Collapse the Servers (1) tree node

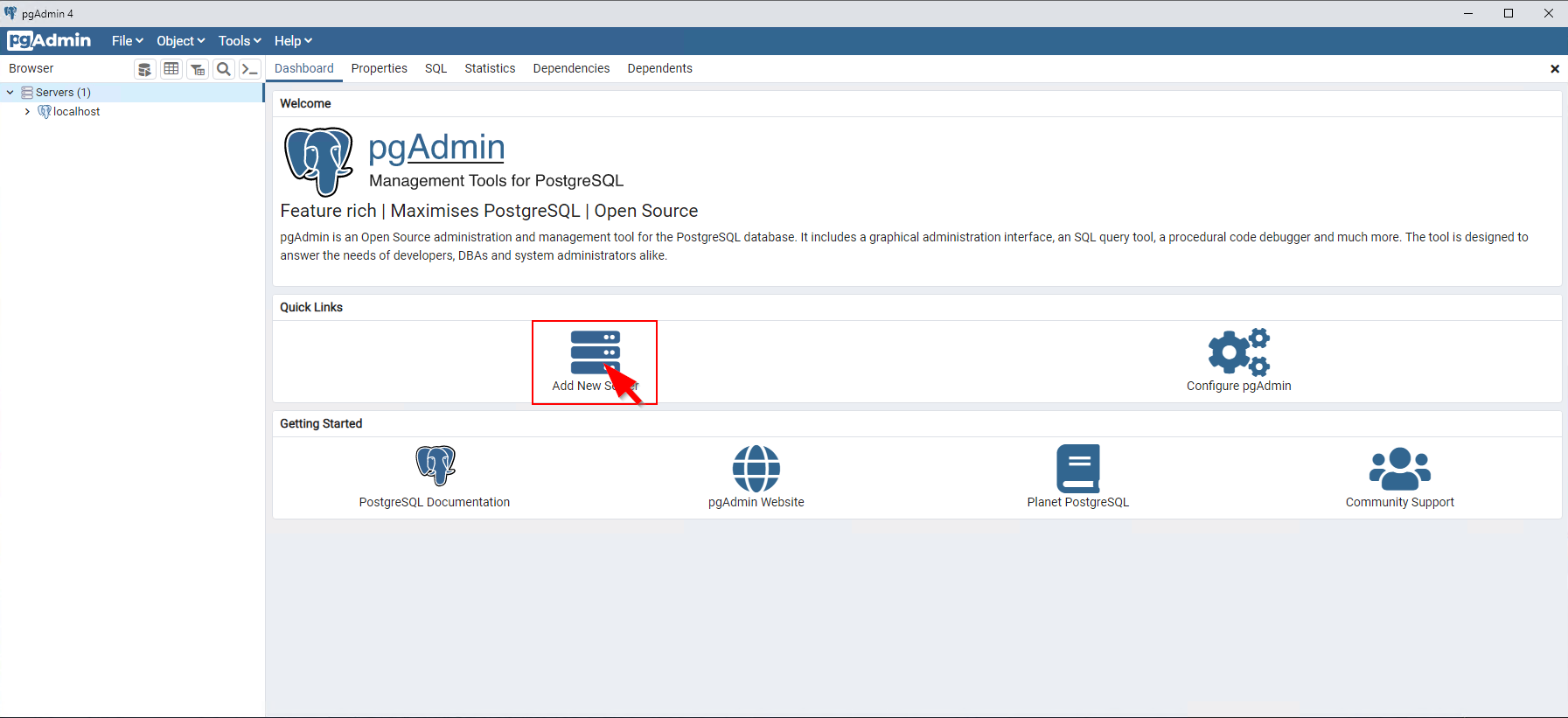coord(10,93)
